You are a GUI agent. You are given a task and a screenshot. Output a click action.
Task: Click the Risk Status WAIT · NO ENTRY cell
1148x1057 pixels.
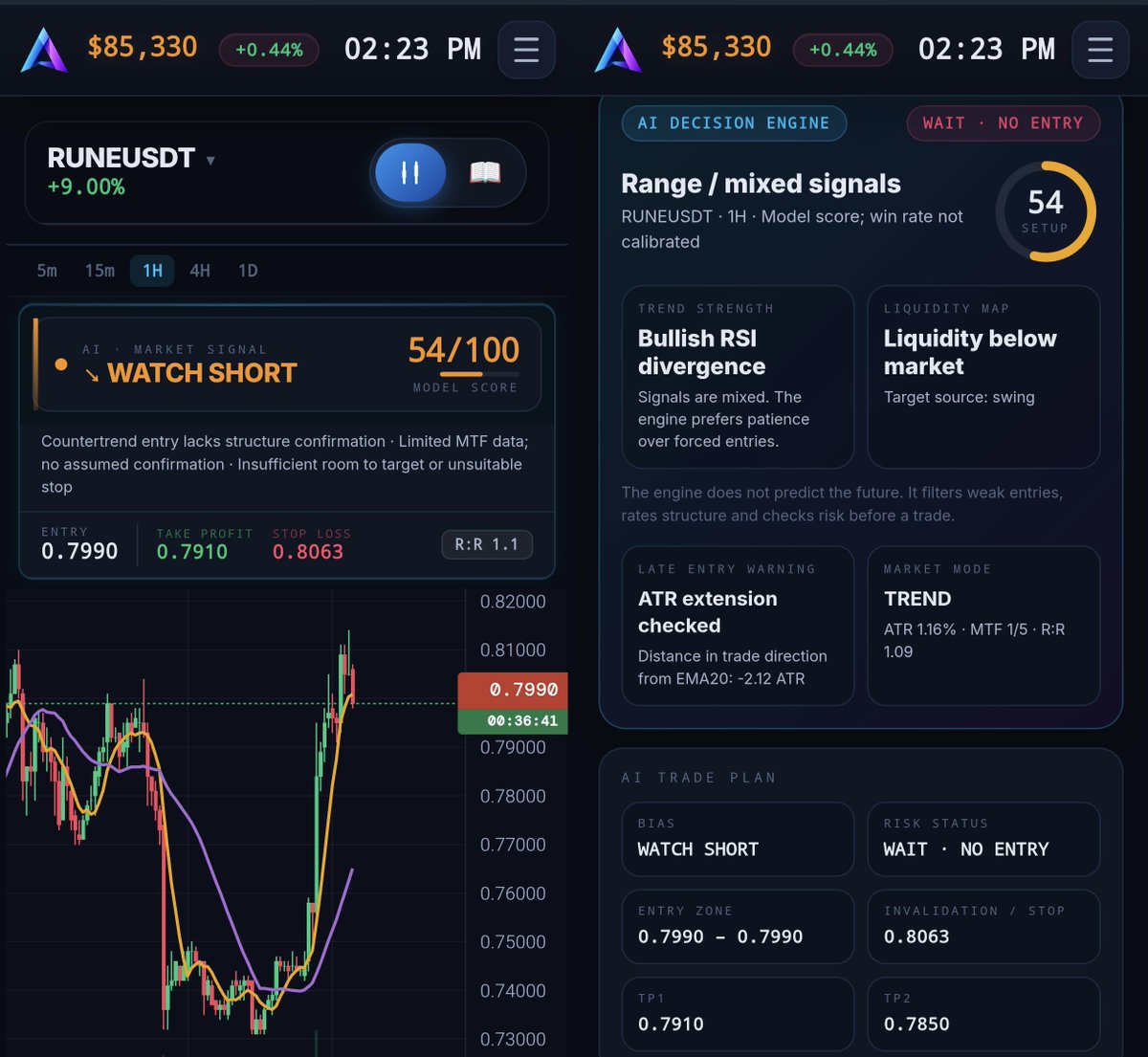click(x=983, y=839)
